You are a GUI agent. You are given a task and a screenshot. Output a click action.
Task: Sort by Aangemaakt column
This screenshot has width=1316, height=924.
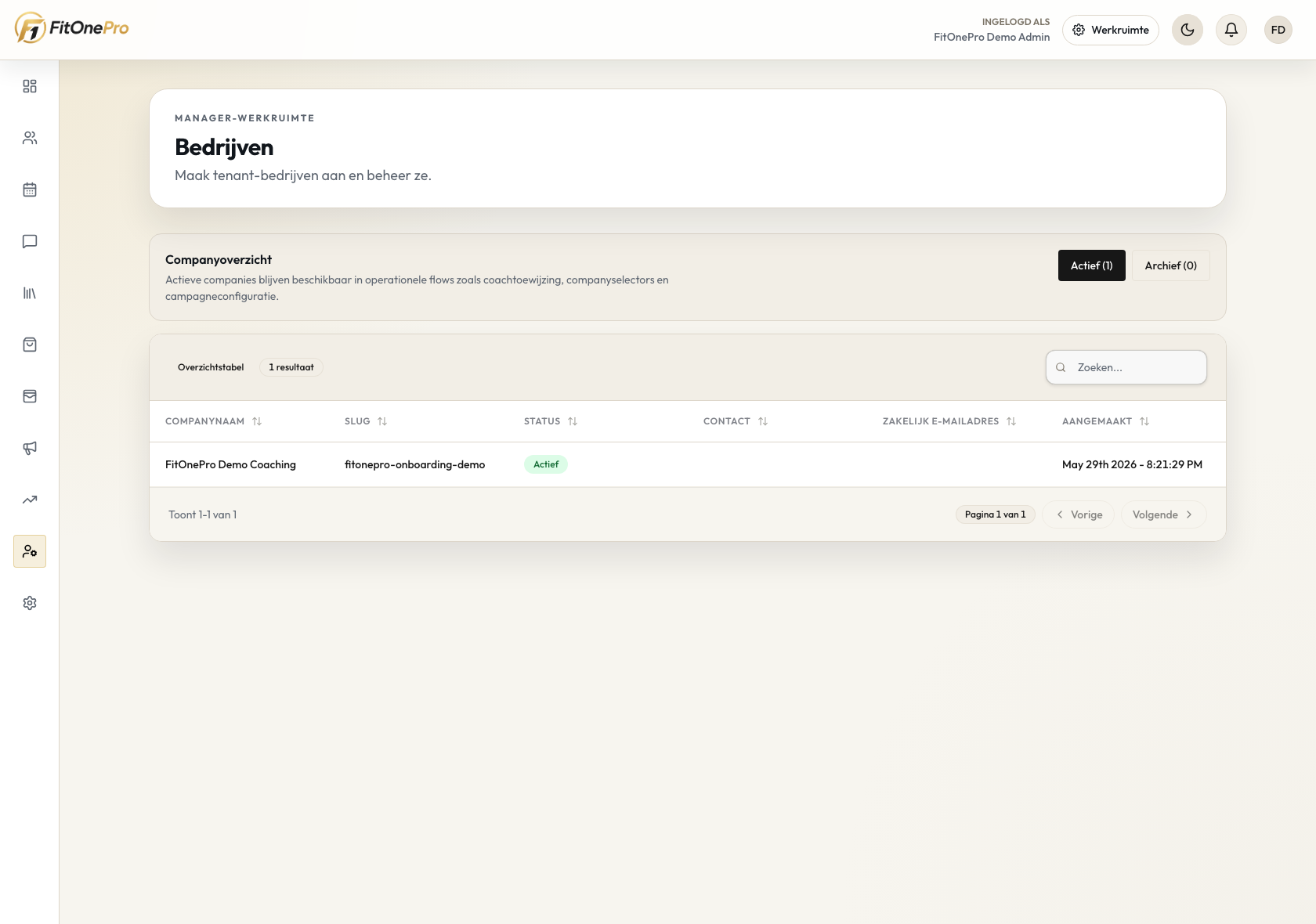pyautogui.click(x=1105, y=421)
